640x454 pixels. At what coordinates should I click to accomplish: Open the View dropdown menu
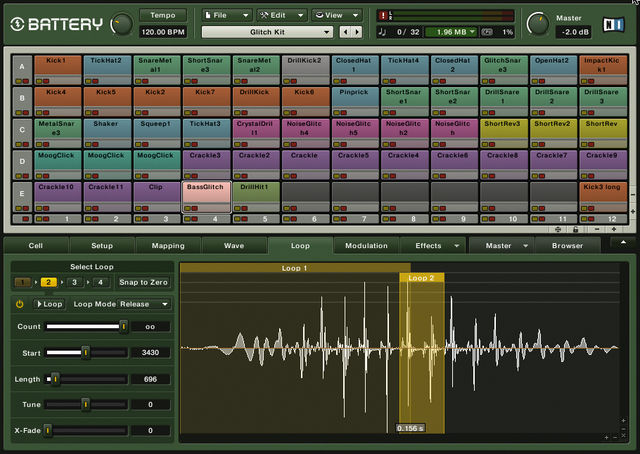click(x=337, y=15)
